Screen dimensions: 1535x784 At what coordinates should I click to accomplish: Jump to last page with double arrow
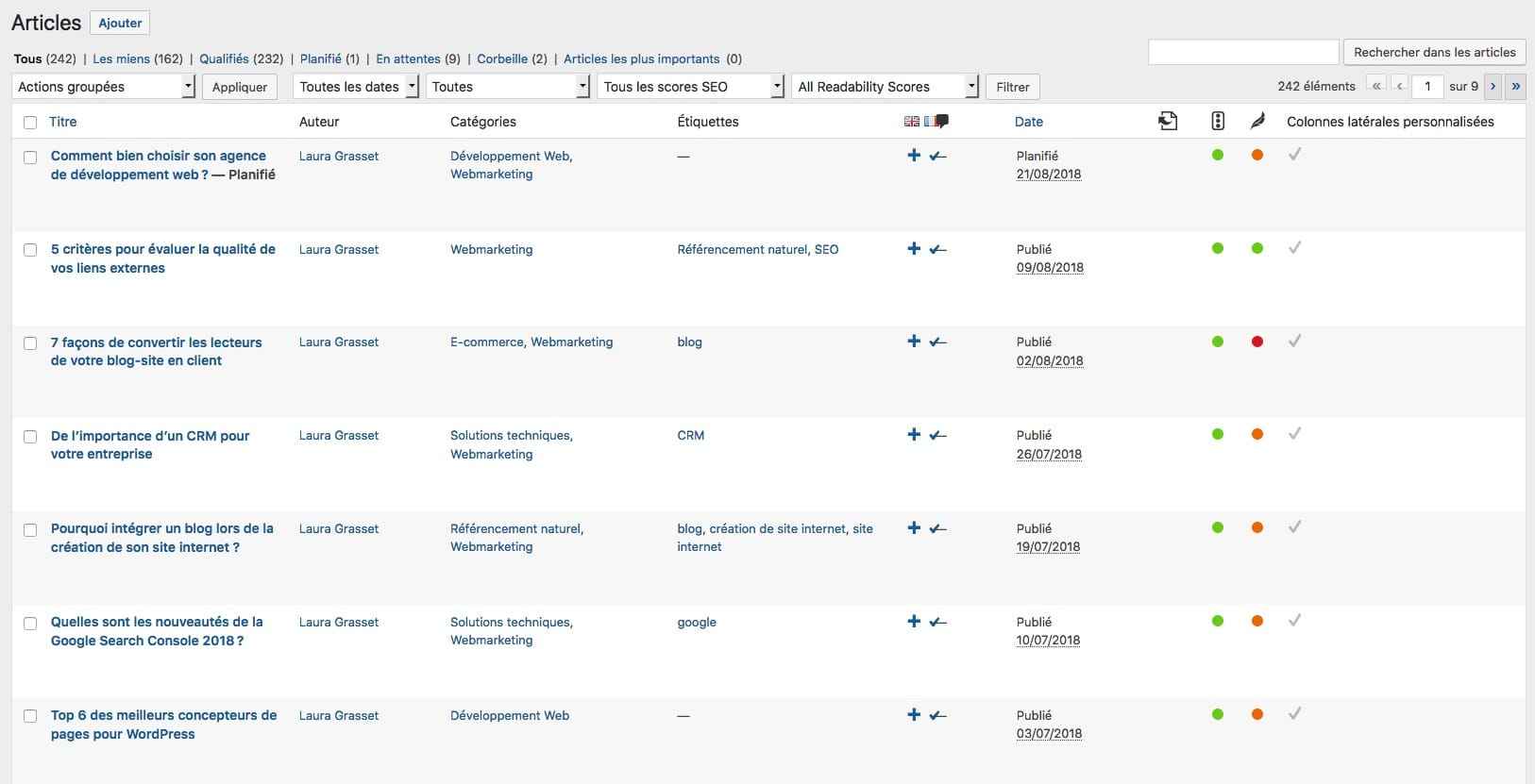[1516, 86]
